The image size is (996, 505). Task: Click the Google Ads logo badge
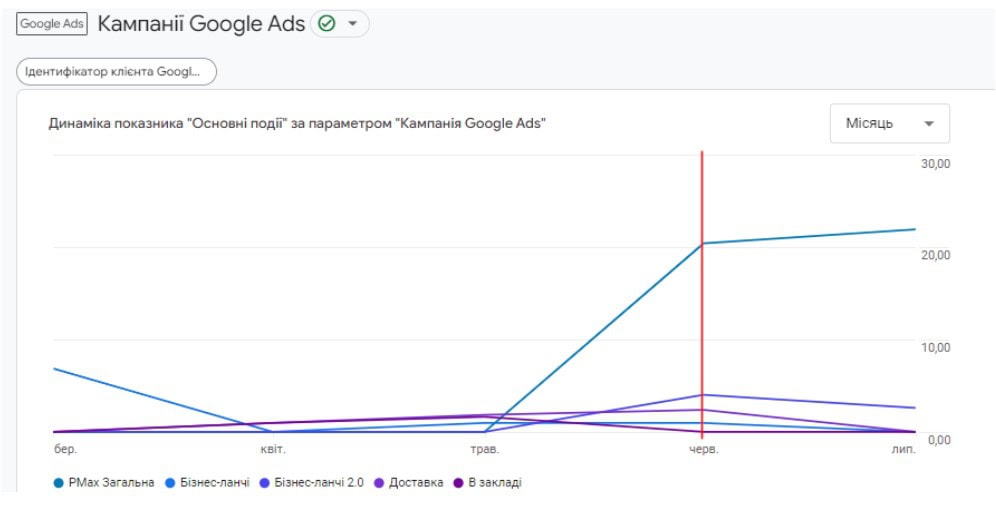(52, 24)
